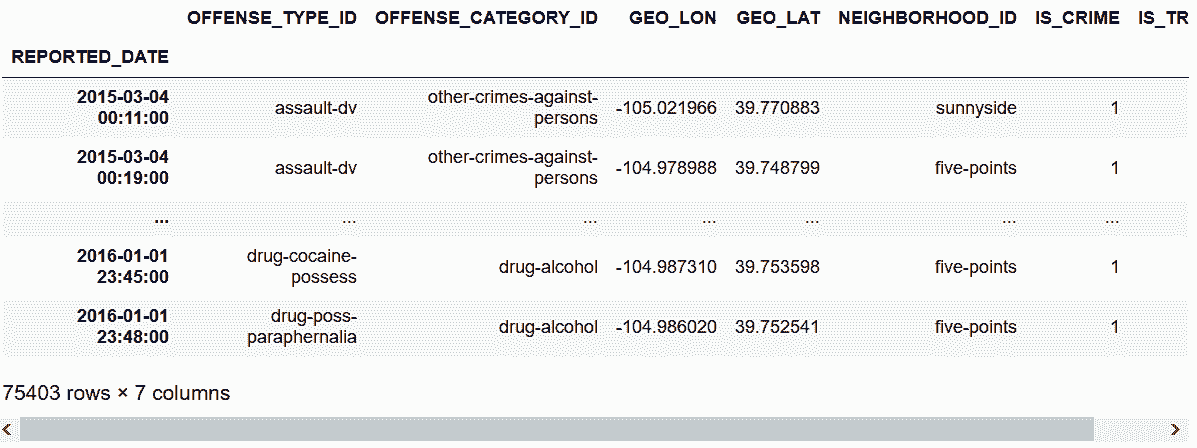Click the drug-poss-paraphernalia offense cell
The image size is (1197, 448).
point(301,327)
